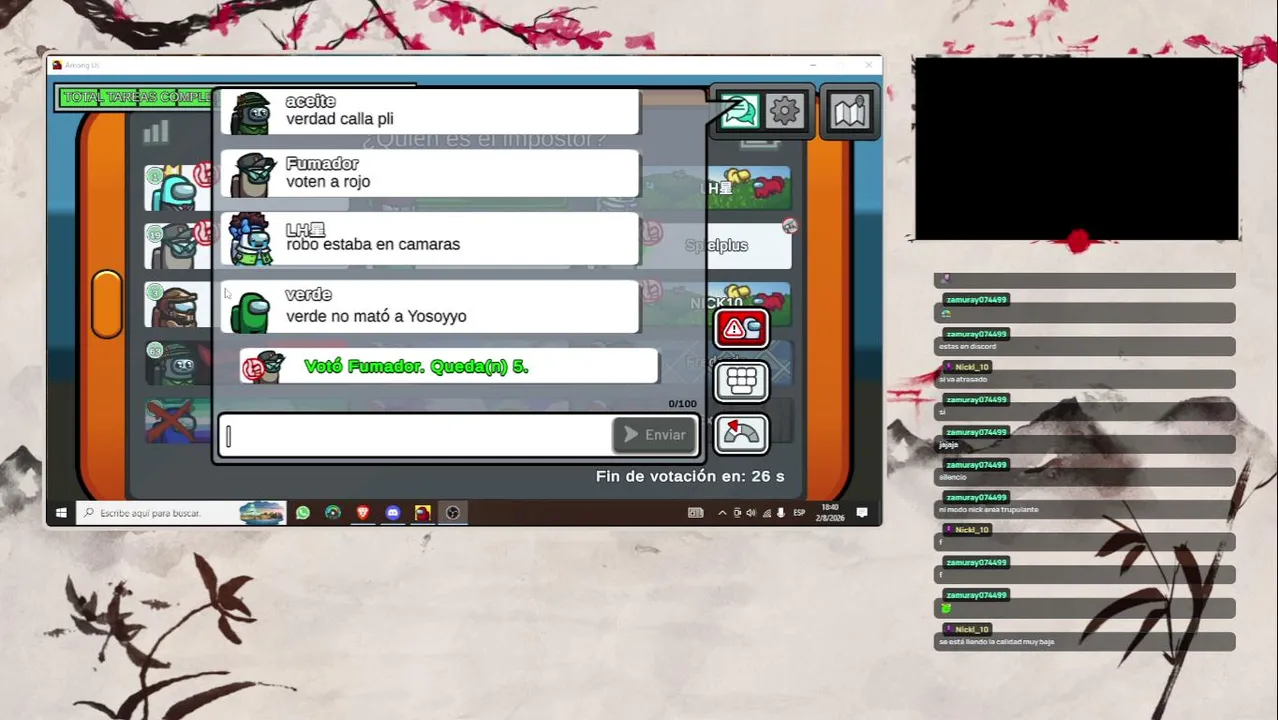
Task: Open the Windows Start menu
Action: click(61, 513)
